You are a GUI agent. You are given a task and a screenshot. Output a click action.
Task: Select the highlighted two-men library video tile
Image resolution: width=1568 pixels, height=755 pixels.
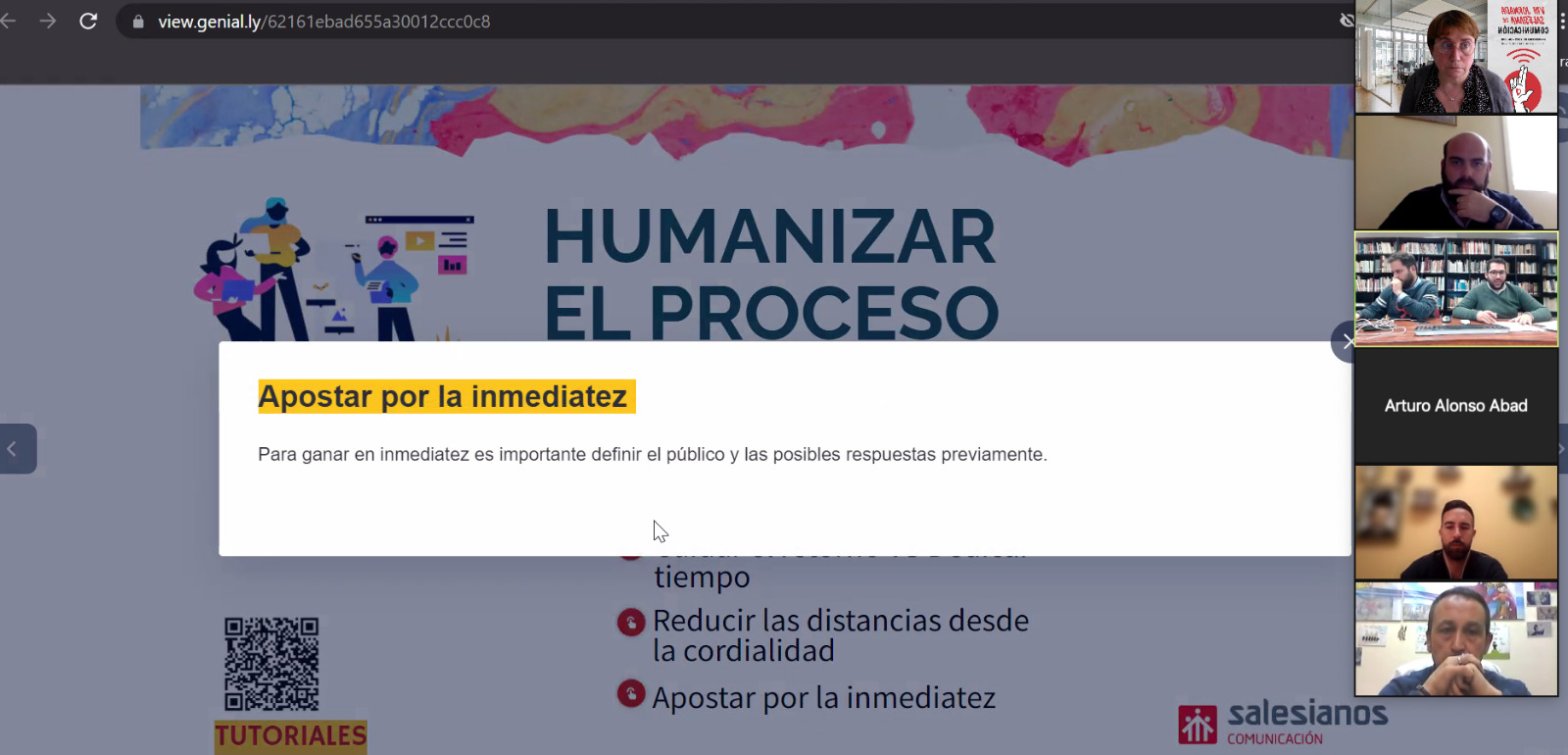click(x=1455, y=289)
